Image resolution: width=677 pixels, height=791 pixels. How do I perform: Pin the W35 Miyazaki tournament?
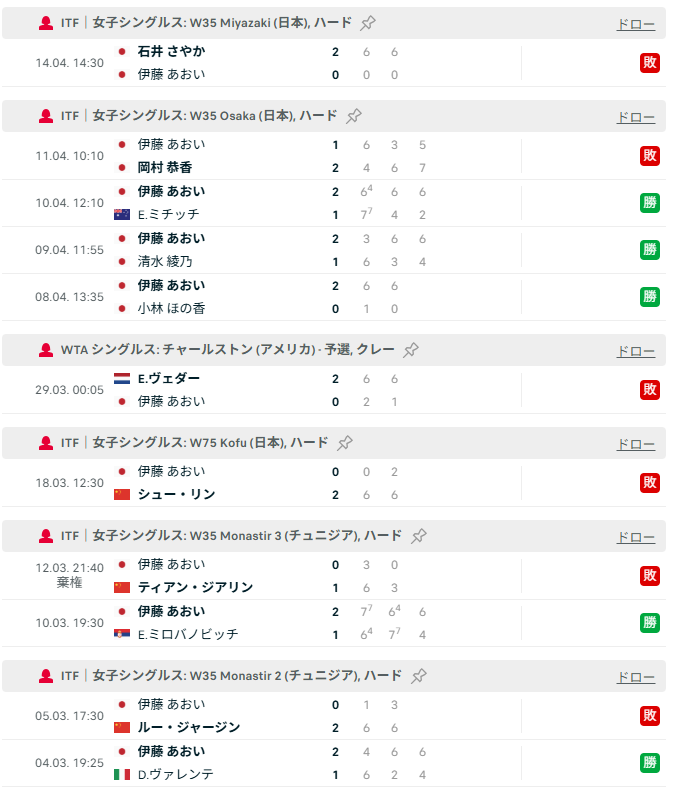368,23
